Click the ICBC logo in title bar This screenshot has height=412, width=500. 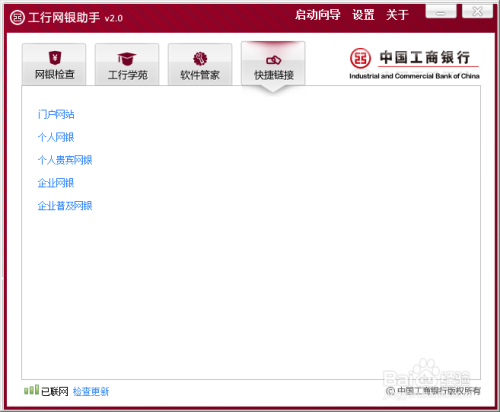pos(17,17)
